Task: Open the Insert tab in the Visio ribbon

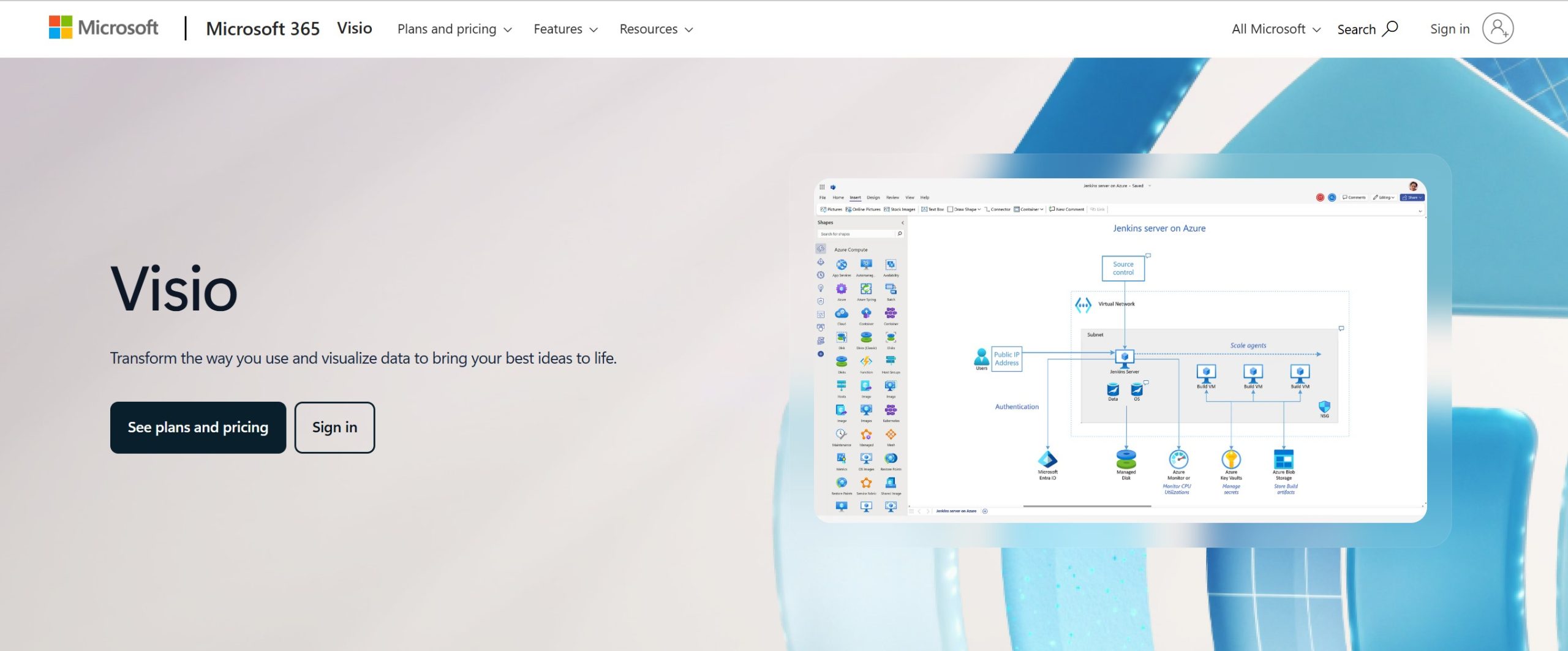Action: [x=855, y=198]
